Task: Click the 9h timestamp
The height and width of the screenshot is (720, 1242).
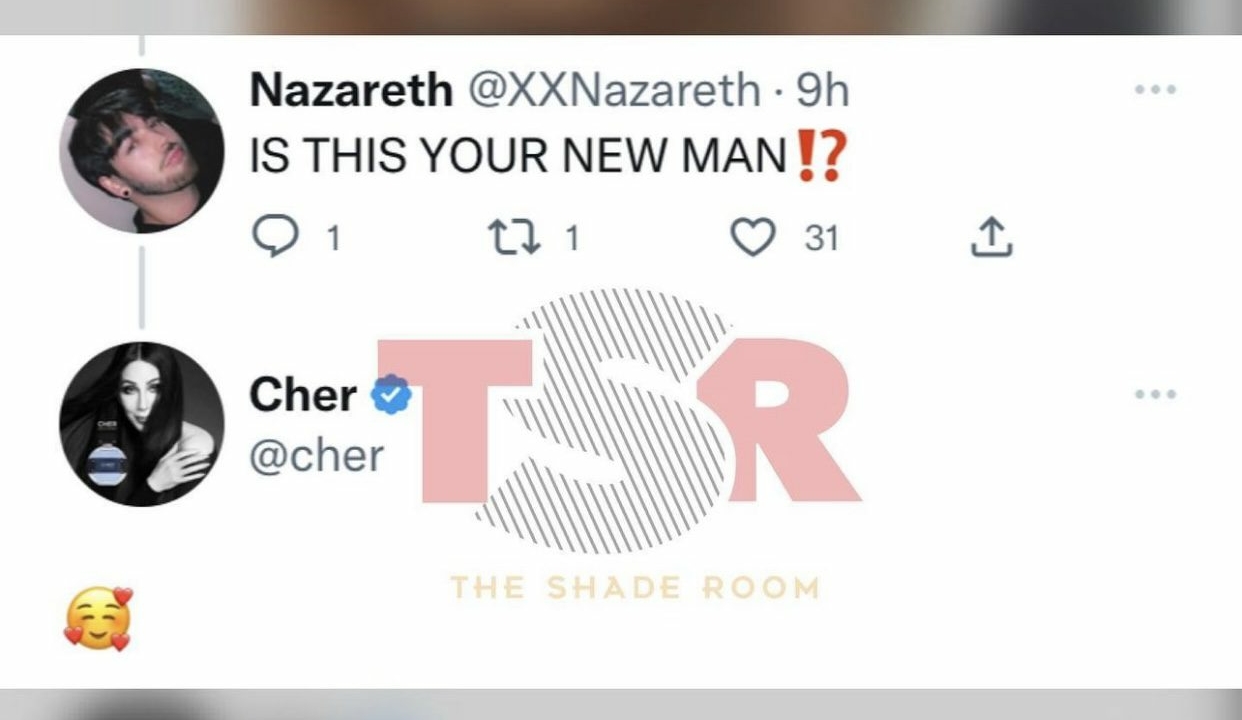Action: (823, 91)
